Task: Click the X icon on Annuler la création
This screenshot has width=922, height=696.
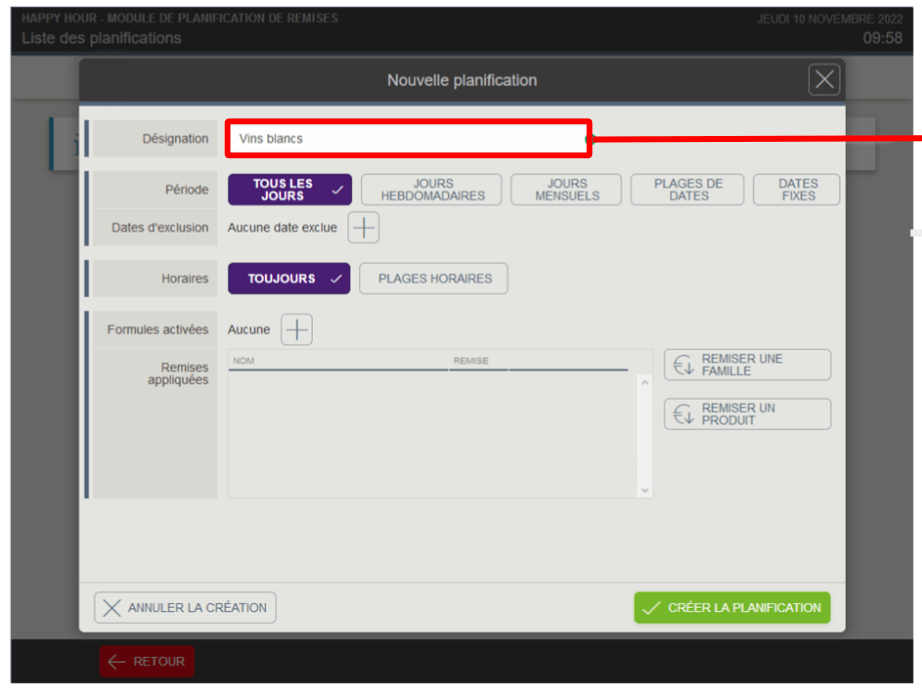Action: coord(112,608)
